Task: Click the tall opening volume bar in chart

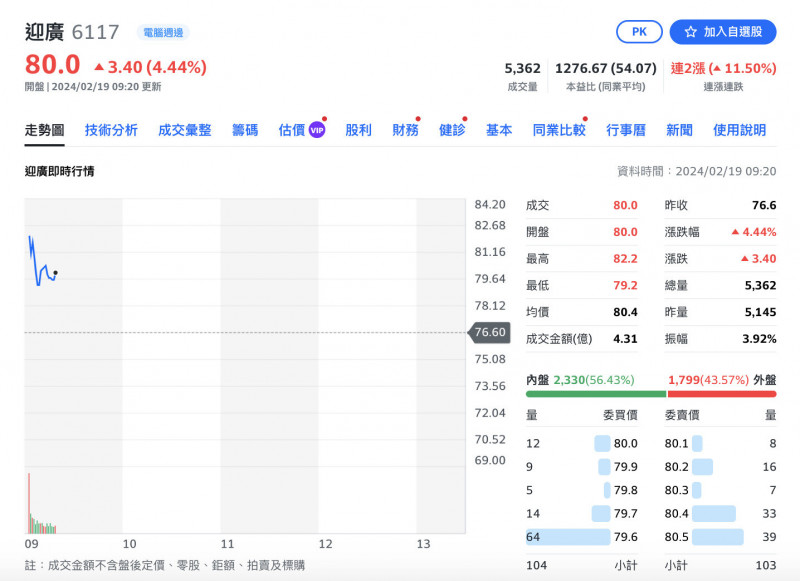Action: tap(29, 503)
